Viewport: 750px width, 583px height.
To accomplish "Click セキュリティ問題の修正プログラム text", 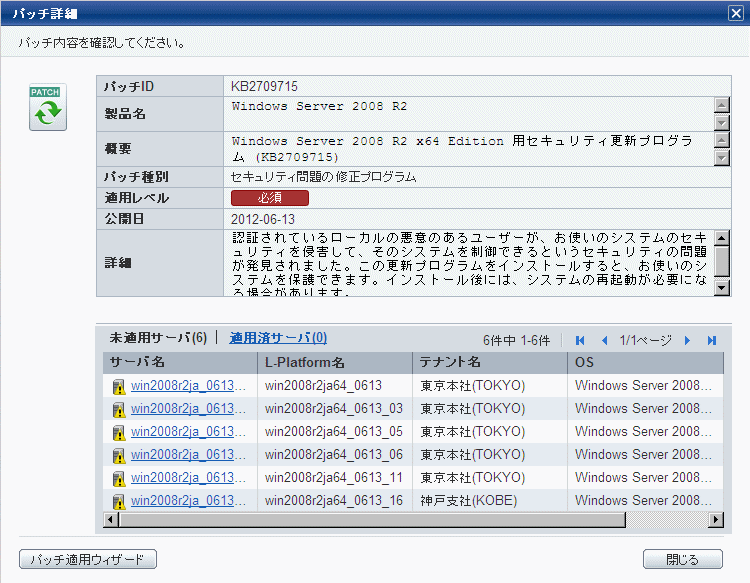I will 323,177.
